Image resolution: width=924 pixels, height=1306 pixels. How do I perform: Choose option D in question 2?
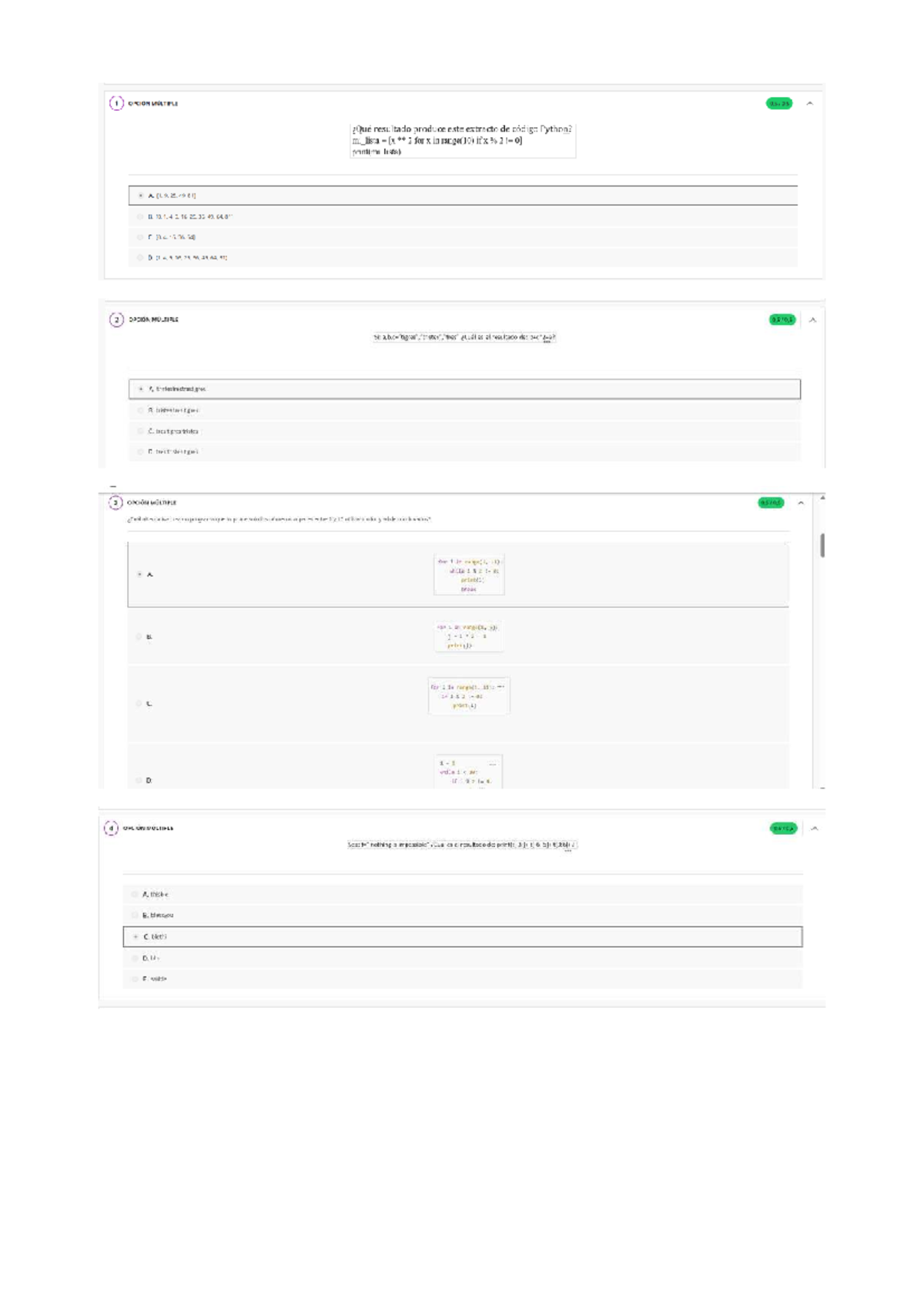click(464, 451)
